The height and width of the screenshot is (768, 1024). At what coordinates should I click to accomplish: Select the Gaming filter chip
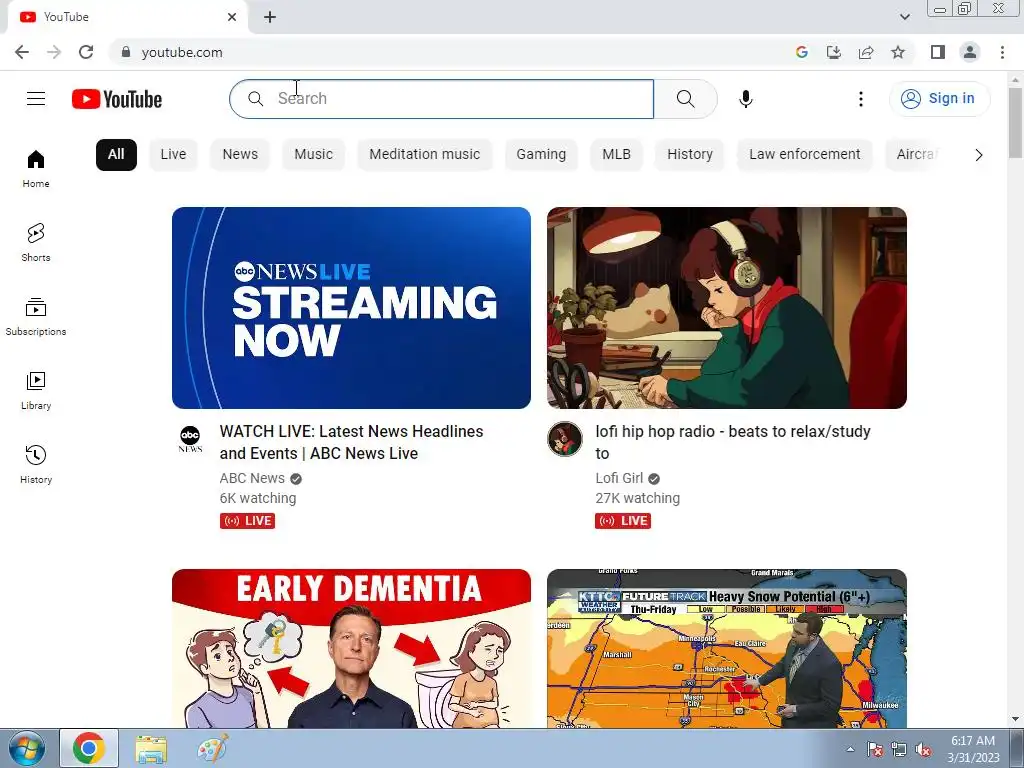pyautogui.click(x=541, y=155)
